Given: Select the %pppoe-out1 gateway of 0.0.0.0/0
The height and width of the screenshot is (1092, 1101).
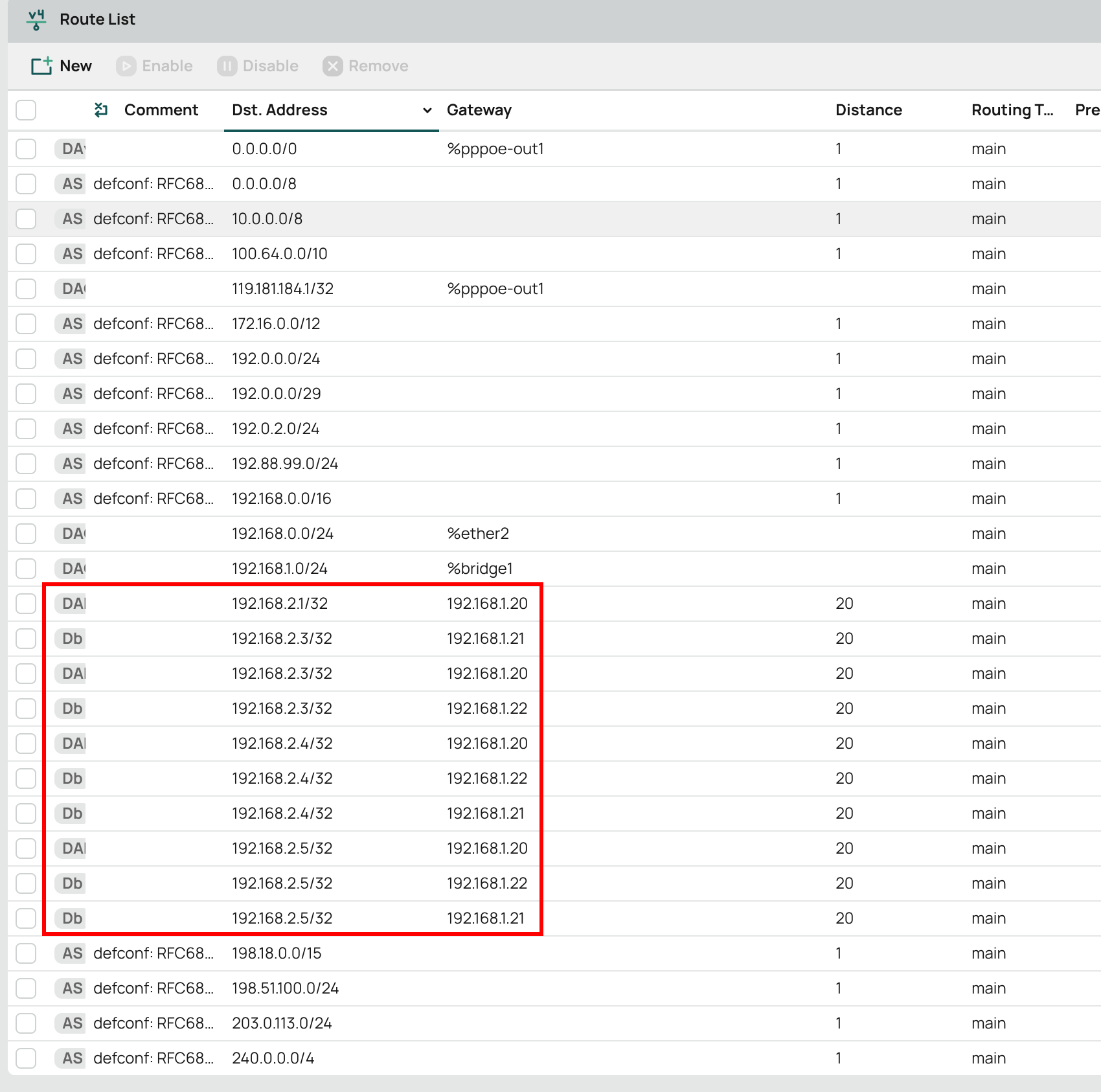Looking at the screenshot, I should pyautogui.click(x=495, y=149).
